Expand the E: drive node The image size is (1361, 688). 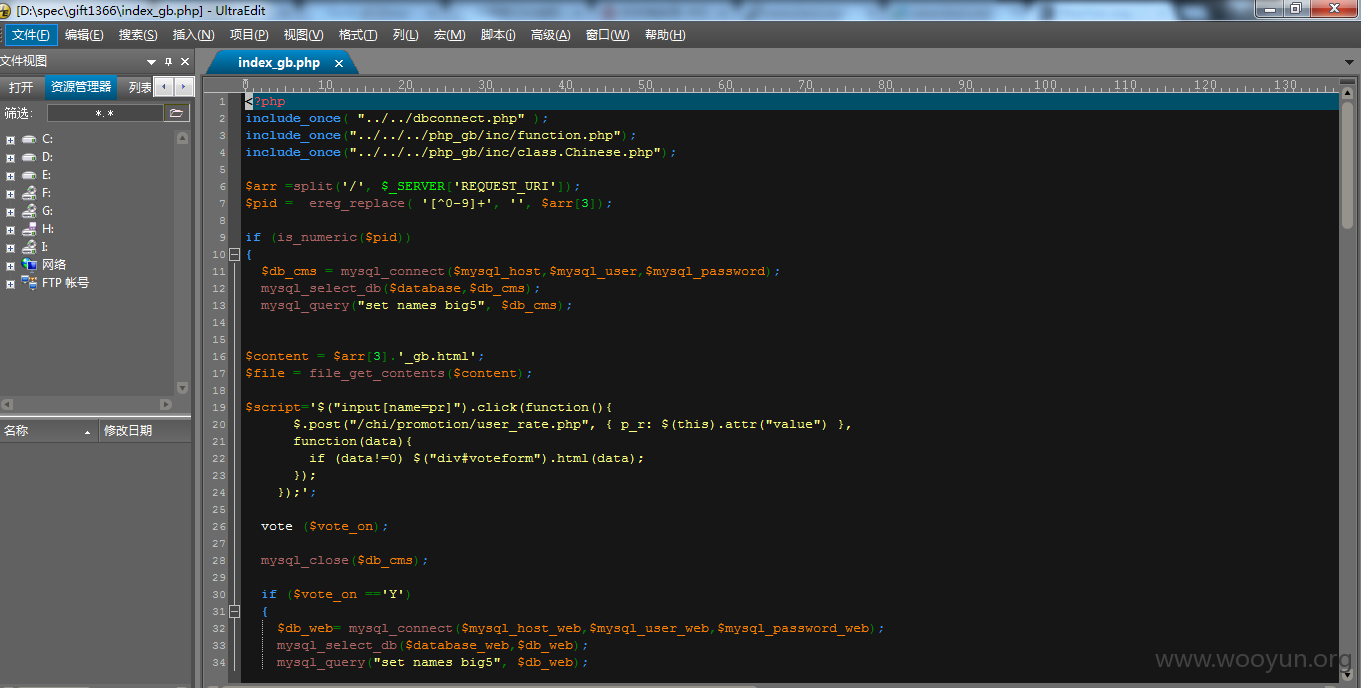10,176
